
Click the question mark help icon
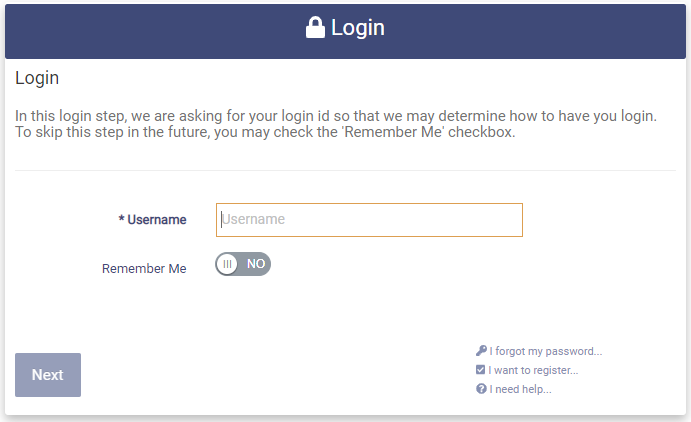tap(481, 389)
